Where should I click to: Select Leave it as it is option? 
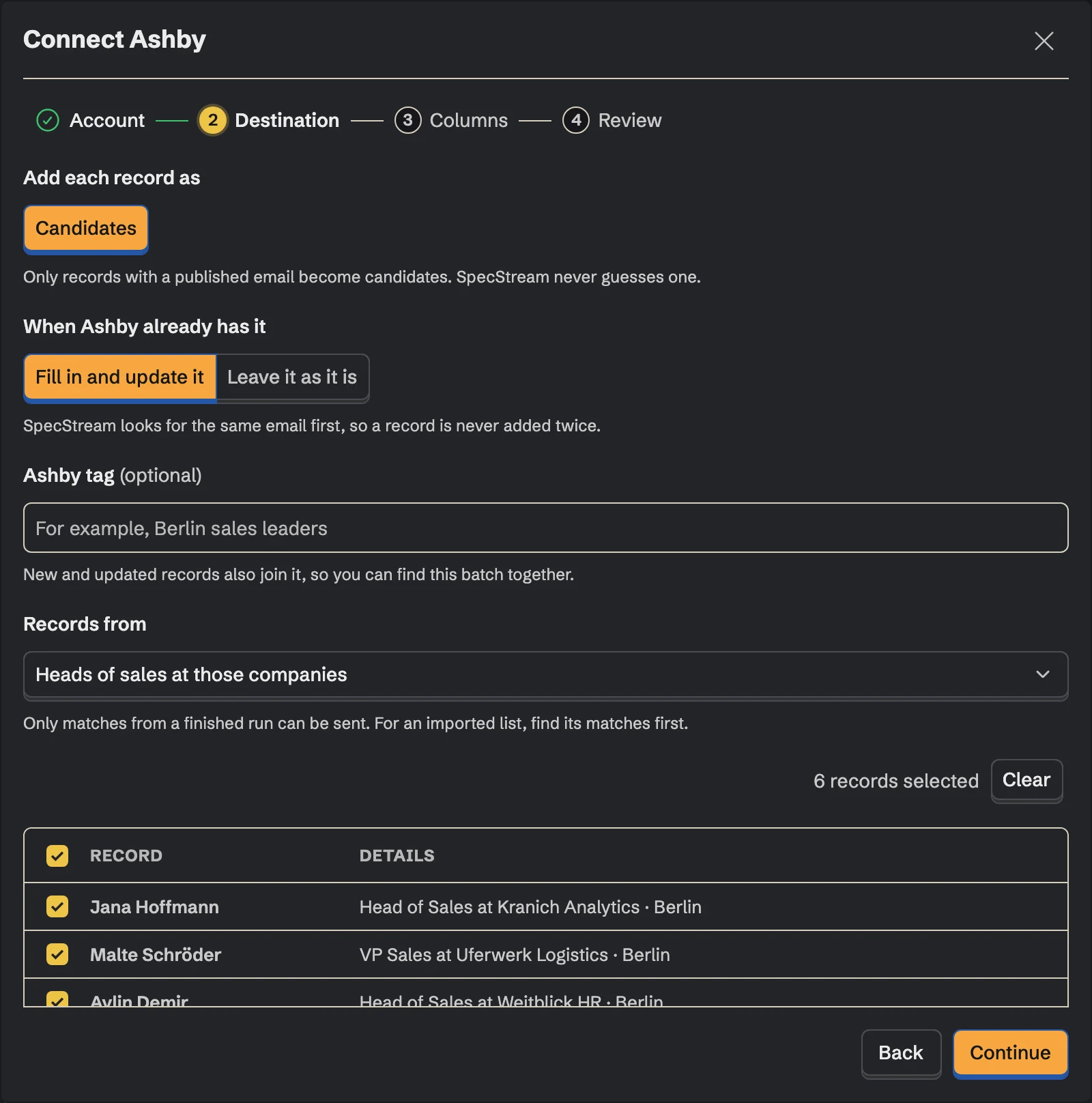292,377
